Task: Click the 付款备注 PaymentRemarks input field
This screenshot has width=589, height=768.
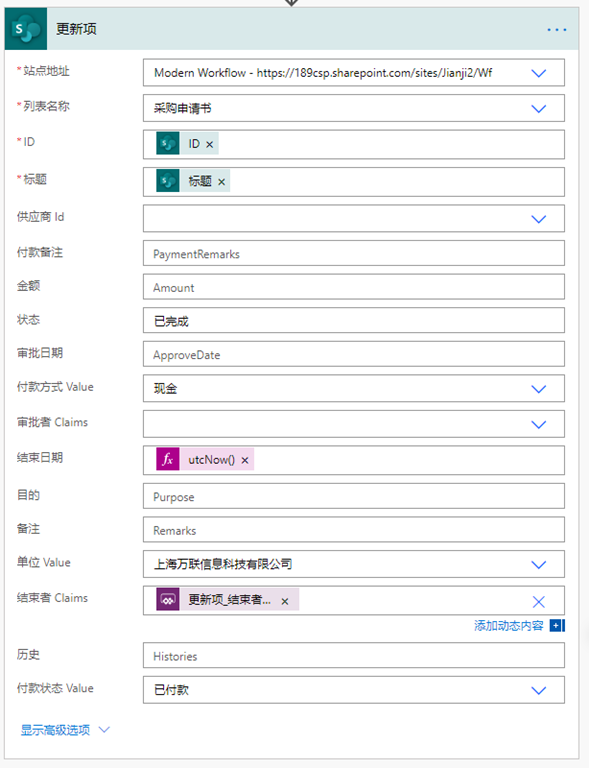Action: [353, 253]
